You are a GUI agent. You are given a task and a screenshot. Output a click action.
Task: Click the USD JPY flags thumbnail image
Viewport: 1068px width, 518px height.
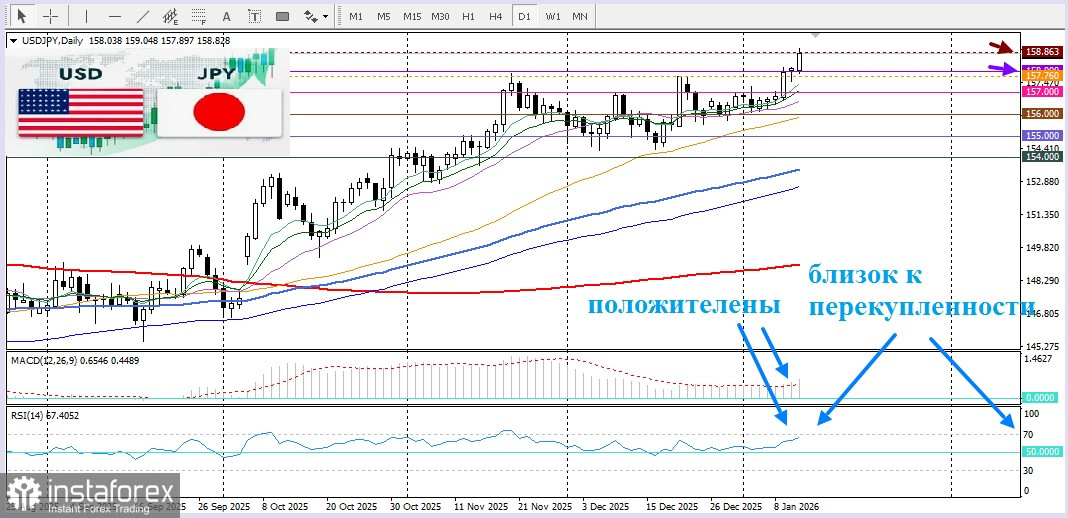coord(148,101)
